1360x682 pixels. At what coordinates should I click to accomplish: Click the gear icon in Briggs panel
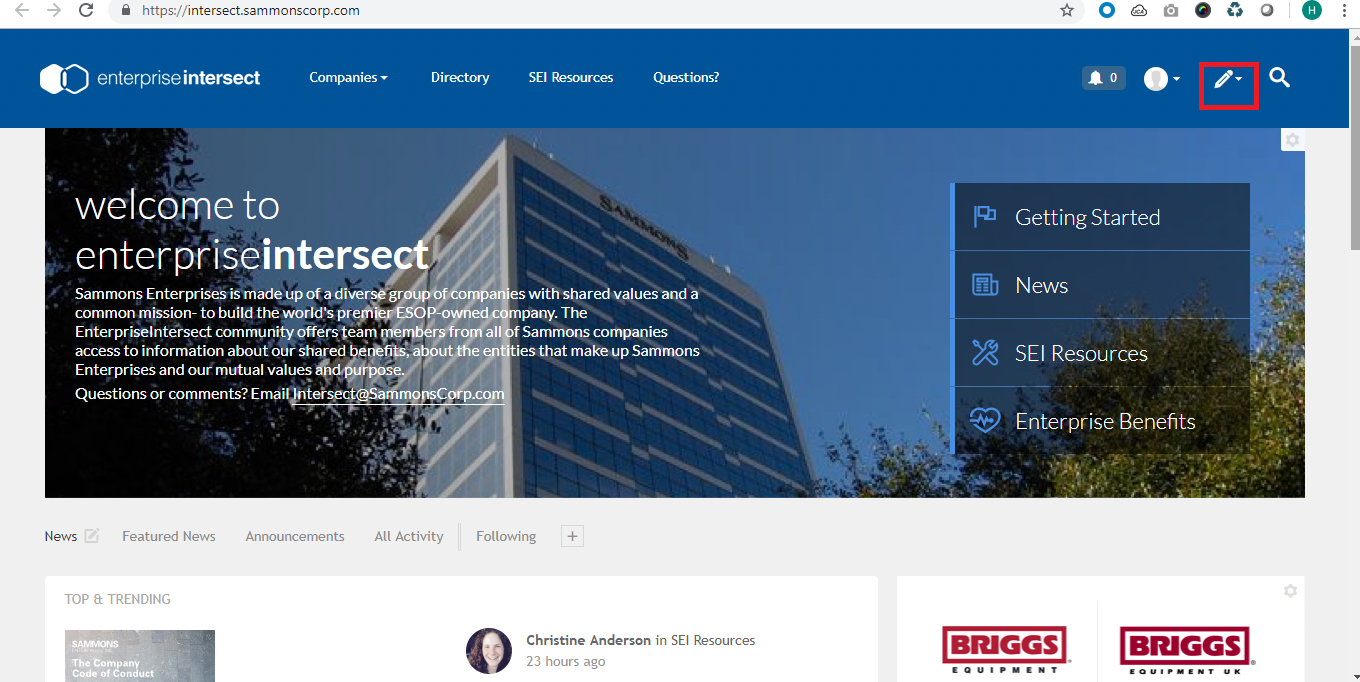coord(1290,591)
